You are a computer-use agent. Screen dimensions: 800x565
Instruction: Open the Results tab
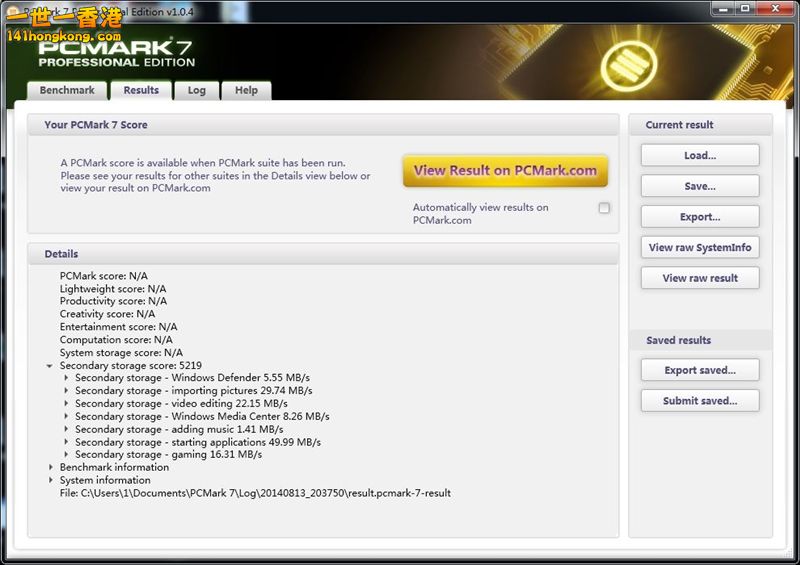click(x=141, y=90)
